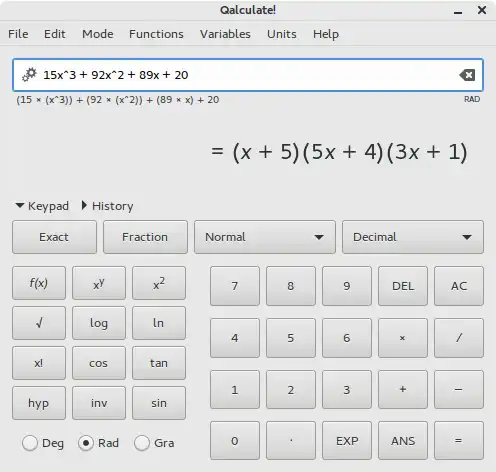Clear expression with the backspace icon

click(467, 75)
